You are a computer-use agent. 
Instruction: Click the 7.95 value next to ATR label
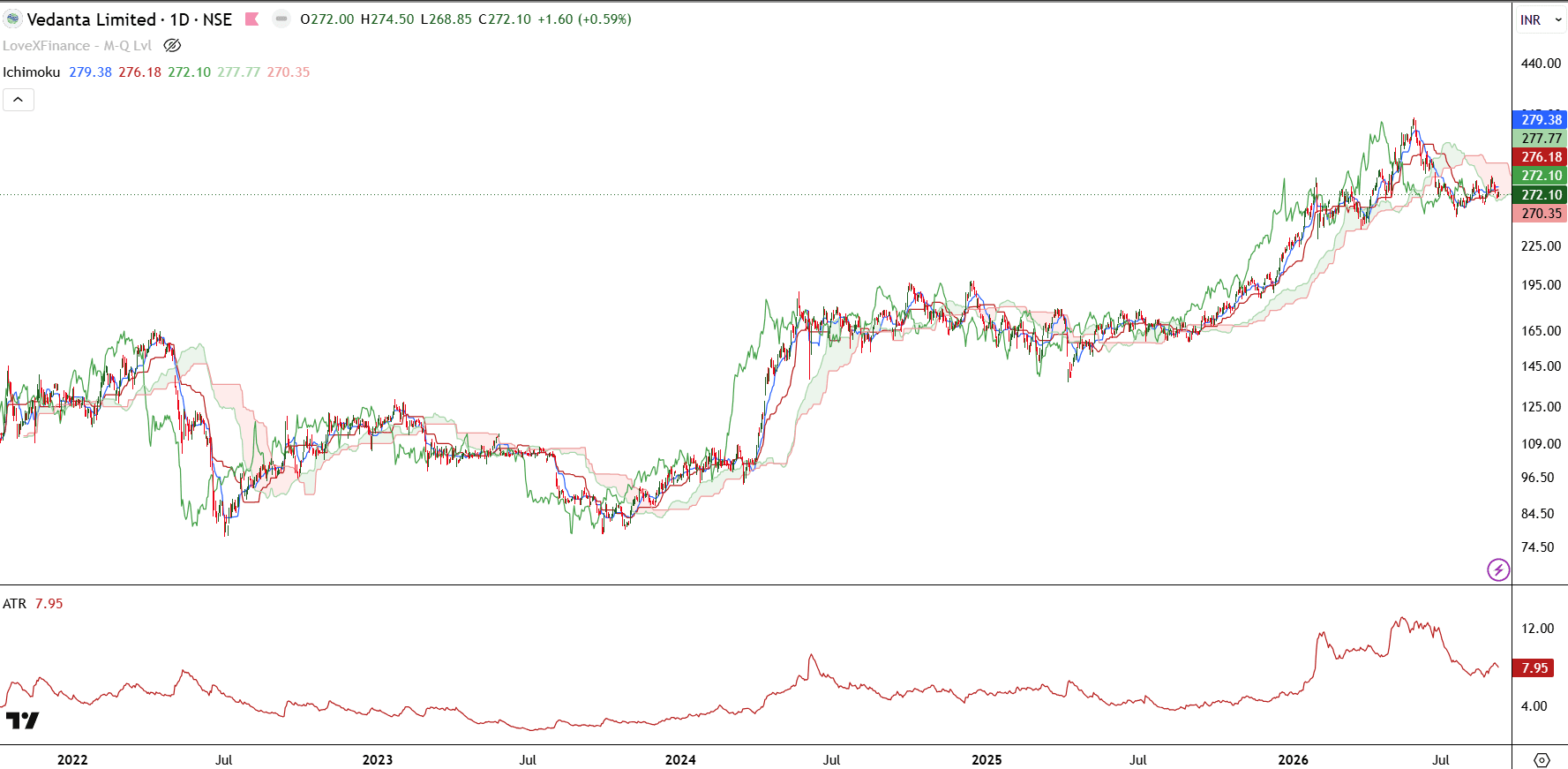49,604
